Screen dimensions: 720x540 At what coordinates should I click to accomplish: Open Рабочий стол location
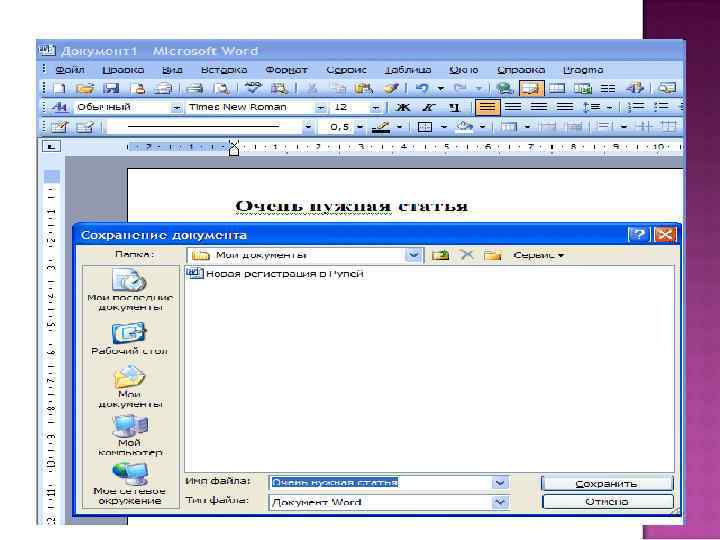tap(129, 339)
